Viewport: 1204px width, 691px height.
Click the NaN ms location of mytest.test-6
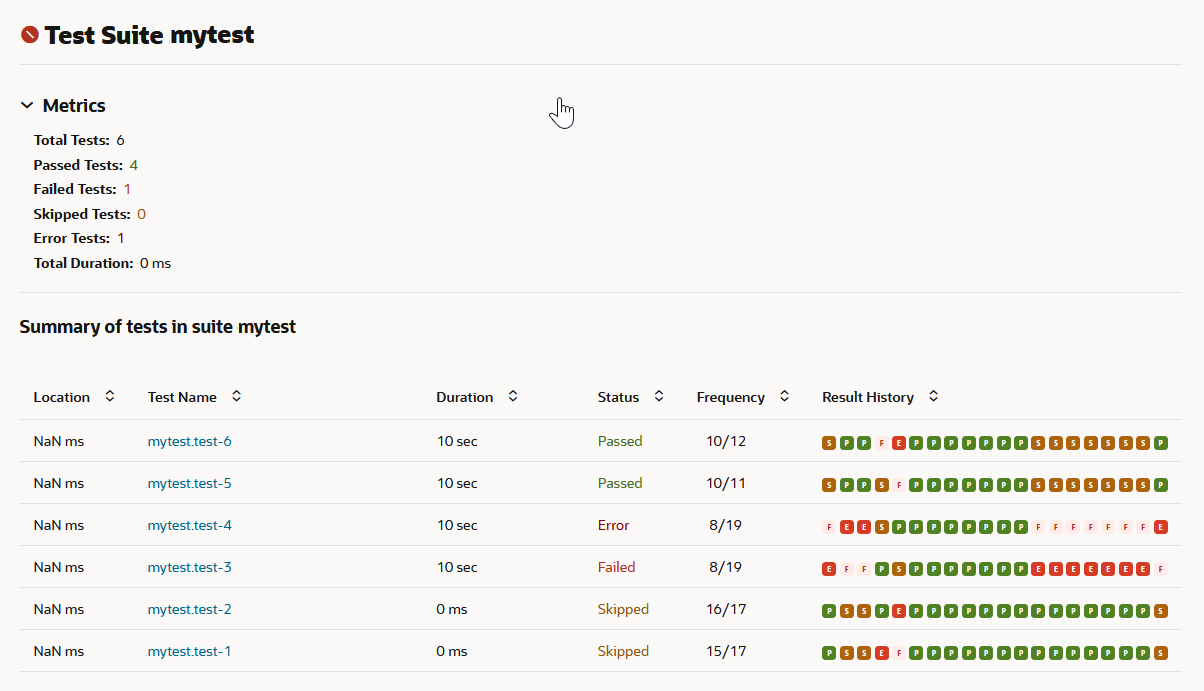pos(59,441)
